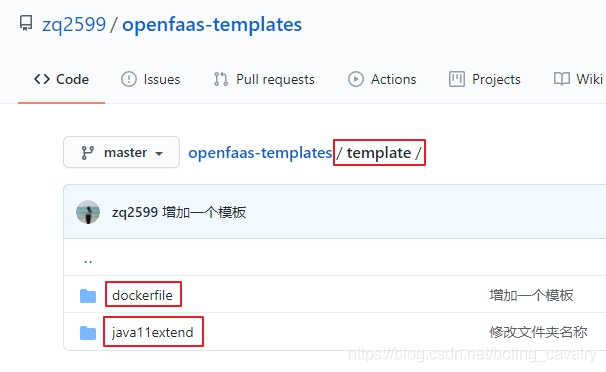Click the dockerfile folder icon
This screenshot has width=606, height=372.
tap(88, 296)
